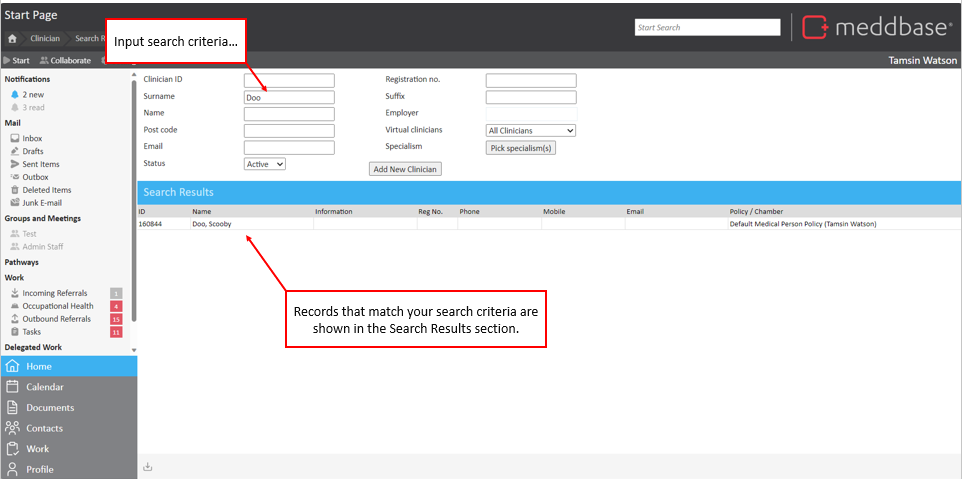
Task: Open the Deleted Items folder
Action: pyautogui.click(x=46, y=190)
